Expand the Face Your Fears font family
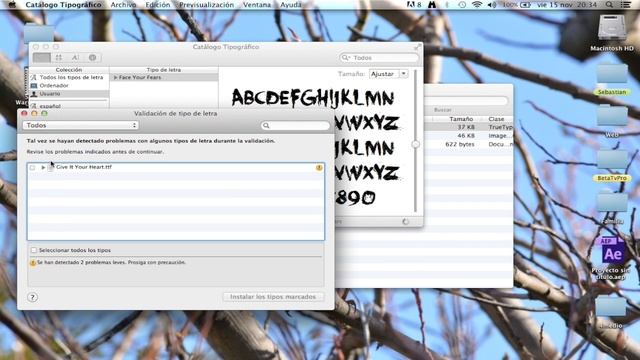This screenshot has width=640, height=360. (116, 77)
